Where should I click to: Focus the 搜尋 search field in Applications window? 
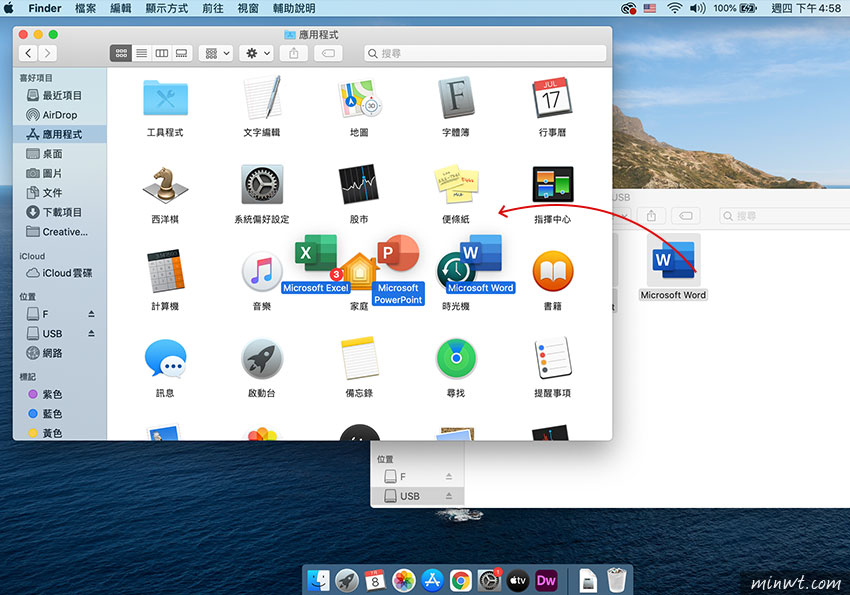485,53
